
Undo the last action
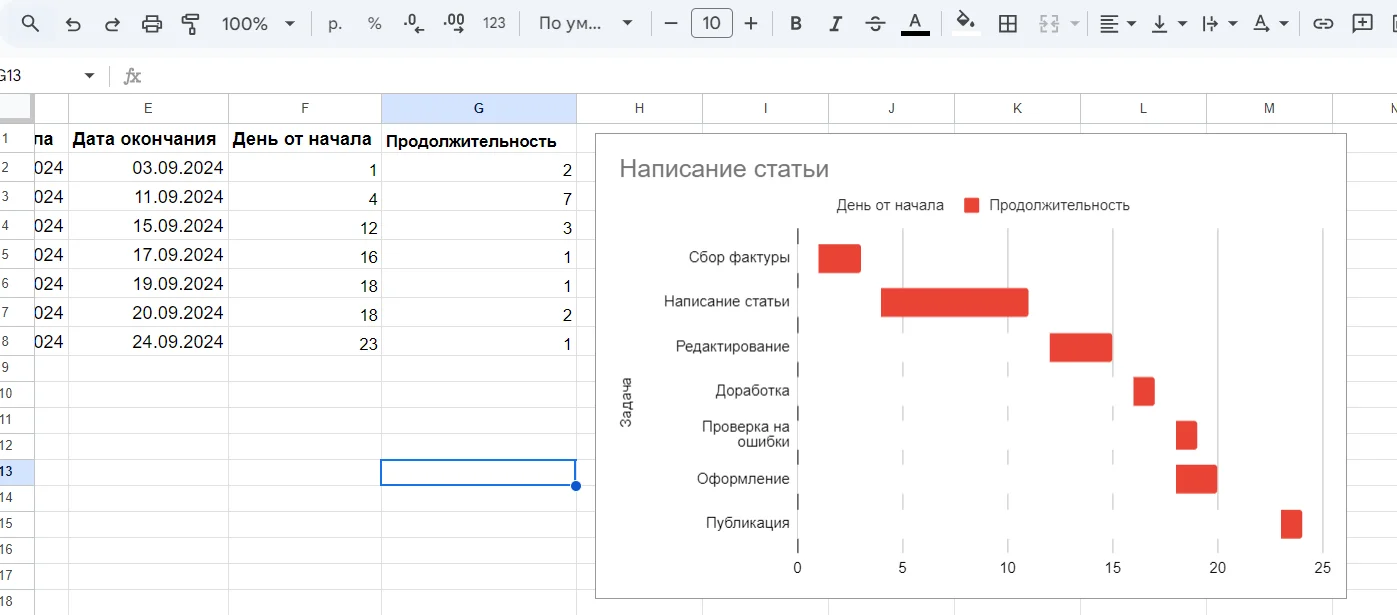tap(72, 24)
